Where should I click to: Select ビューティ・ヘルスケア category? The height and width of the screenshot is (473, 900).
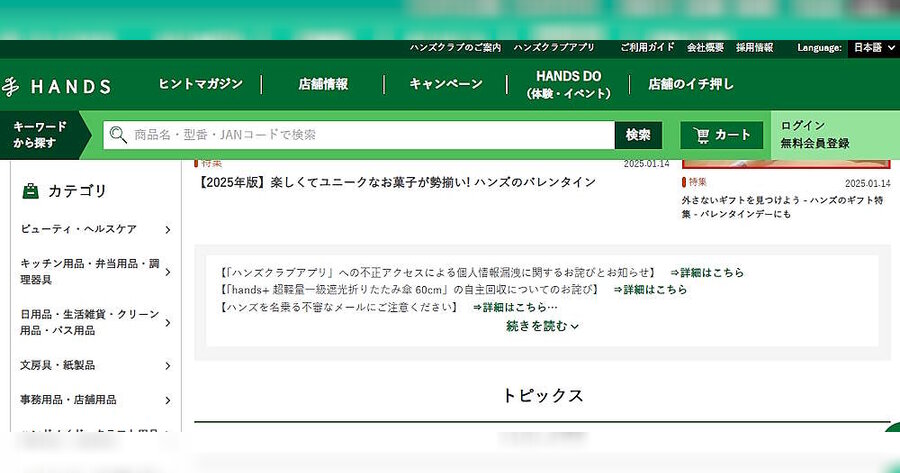(x=79, y=229)
